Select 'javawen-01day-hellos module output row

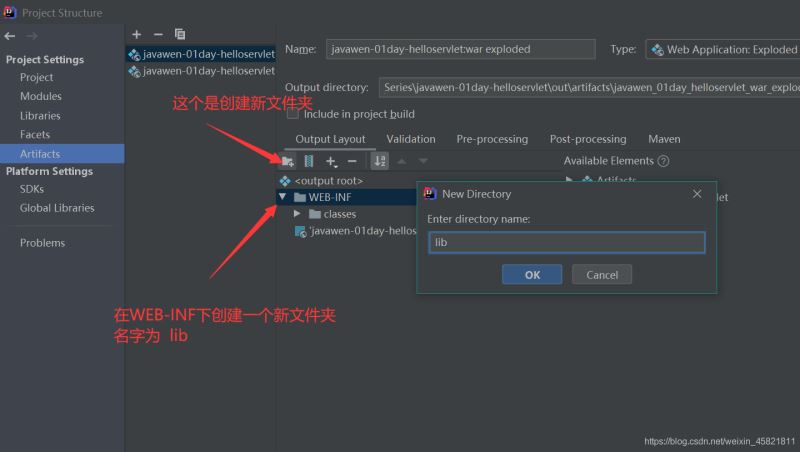pos(356,231)
